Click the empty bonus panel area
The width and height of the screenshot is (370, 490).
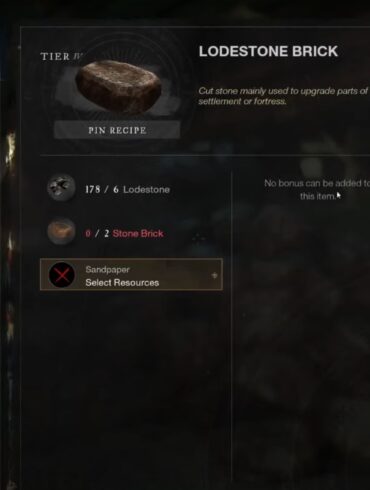tap(302, 333)
